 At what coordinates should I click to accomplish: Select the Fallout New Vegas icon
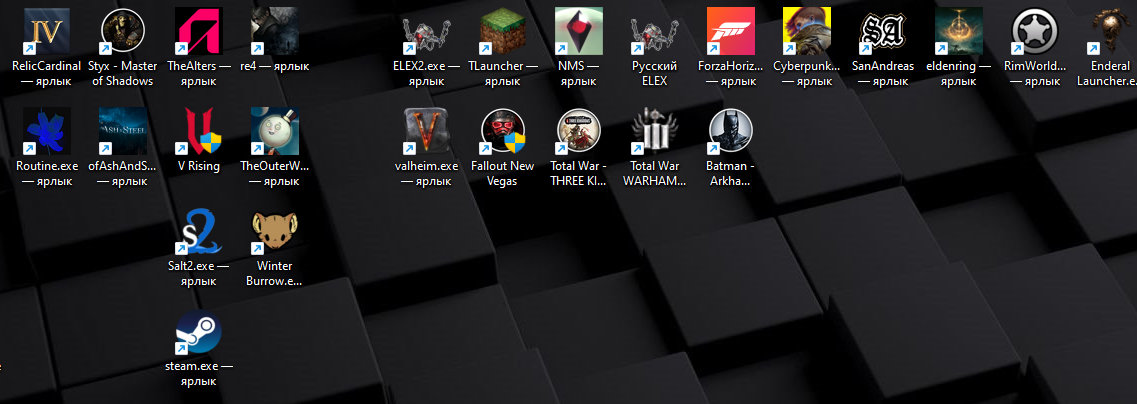click(x=502, y=131)
